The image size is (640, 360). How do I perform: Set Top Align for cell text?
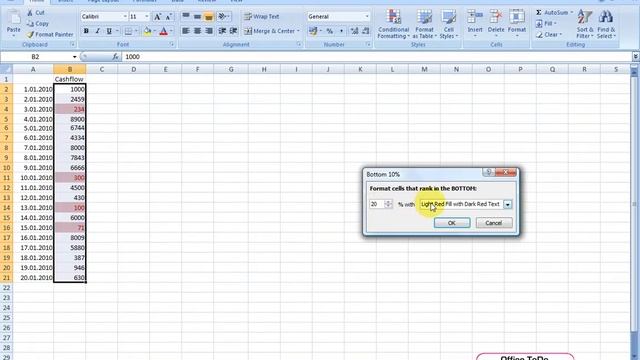tap(186, 16)
